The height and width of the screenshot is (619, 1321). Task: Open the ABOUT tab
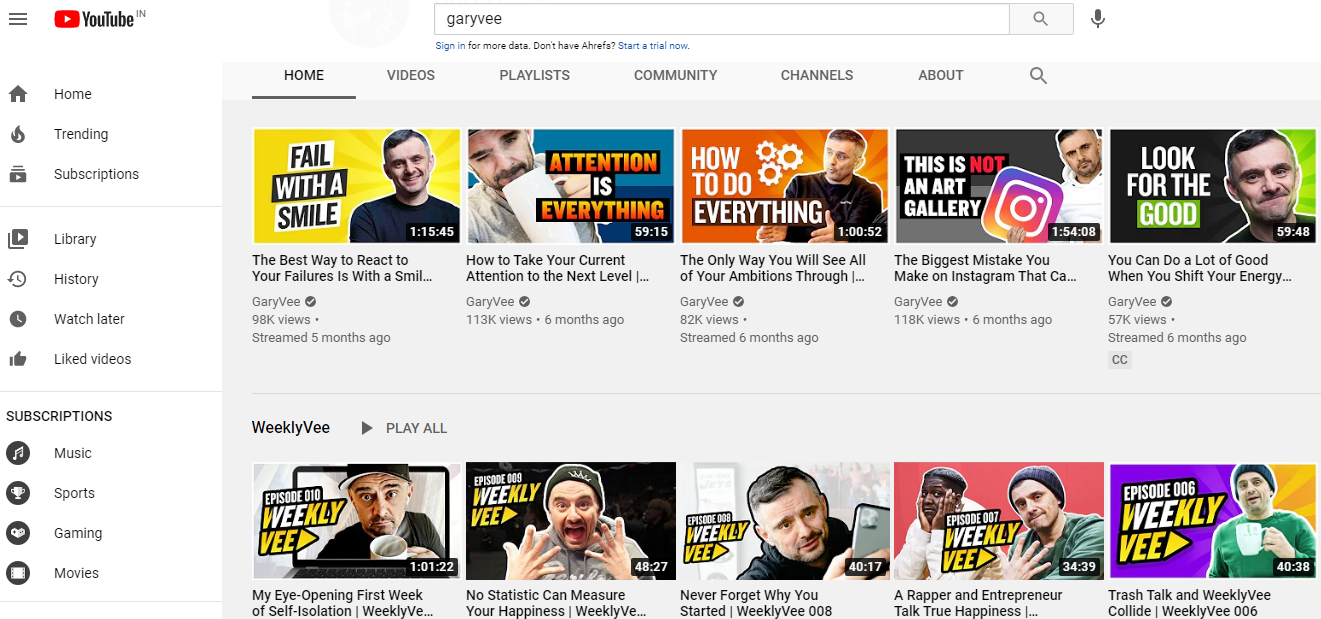coord(941,75)
